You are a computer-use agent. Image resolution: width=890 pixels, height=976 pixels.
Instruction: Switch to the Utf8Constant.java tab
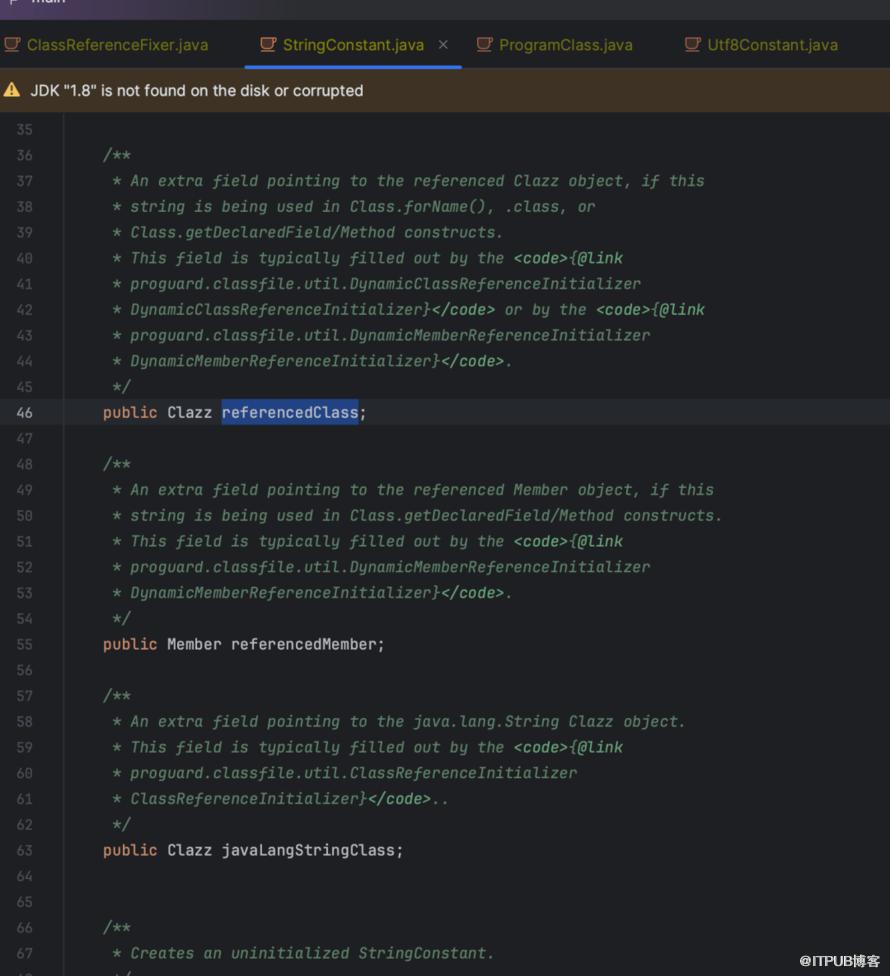(772, 45)
